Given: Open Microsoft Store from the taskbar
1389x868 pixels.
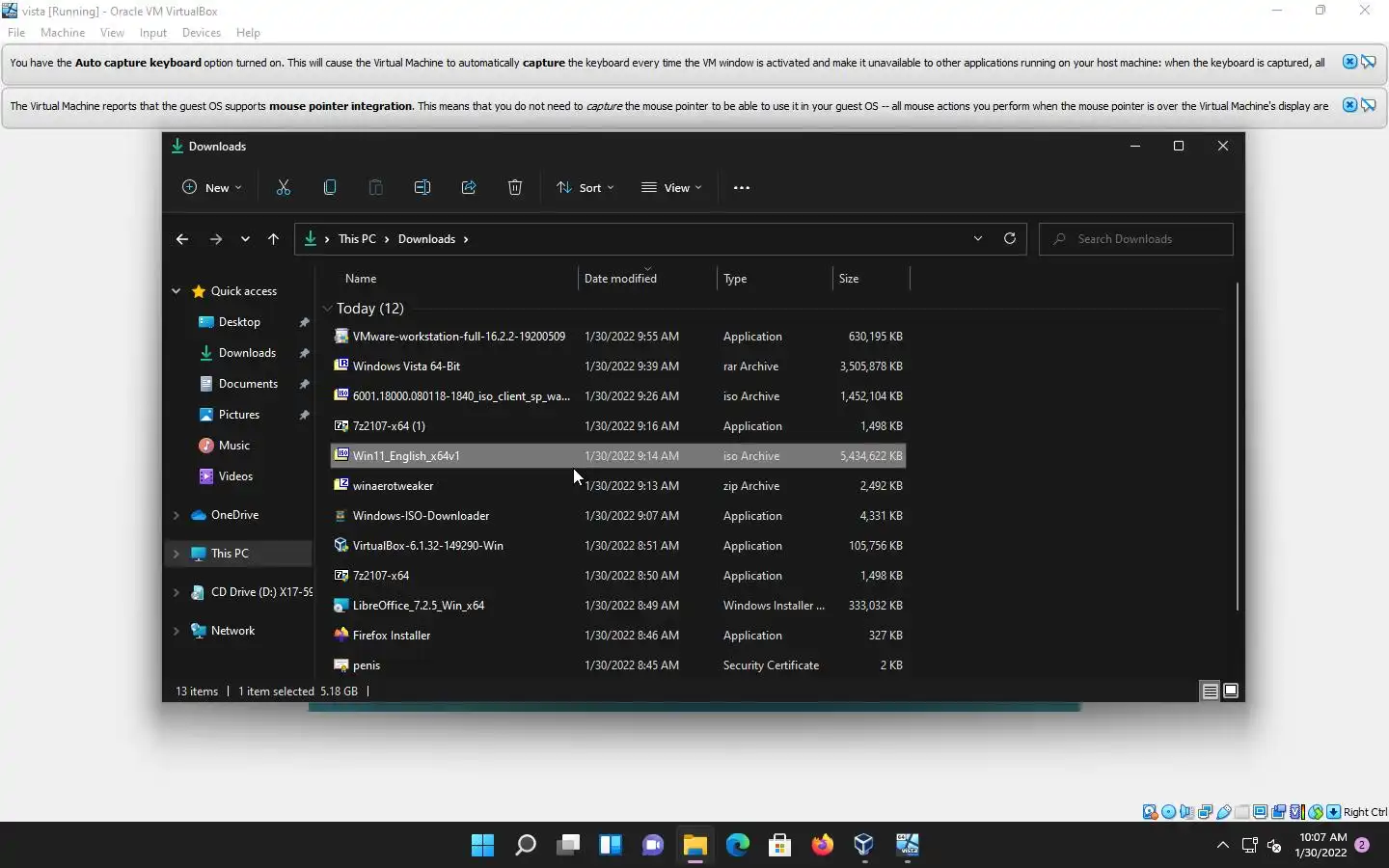Looking at the screenshot, I should point(780,846).
